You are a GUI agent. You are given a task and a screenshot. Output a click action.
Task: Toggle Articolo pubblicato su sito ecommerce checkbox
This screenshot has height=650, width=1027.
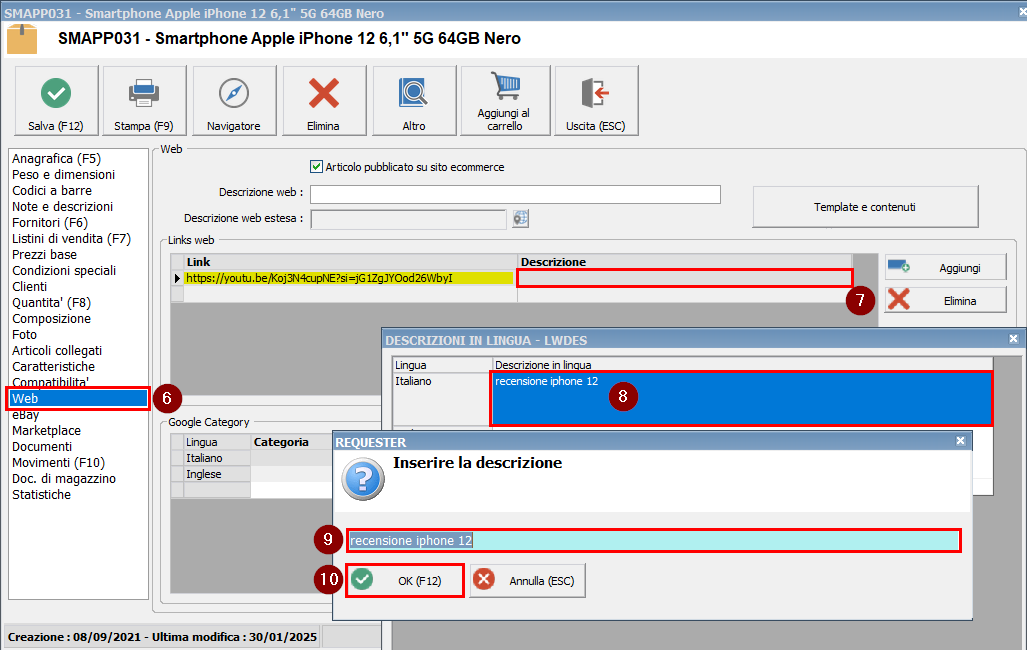point(316,167)
